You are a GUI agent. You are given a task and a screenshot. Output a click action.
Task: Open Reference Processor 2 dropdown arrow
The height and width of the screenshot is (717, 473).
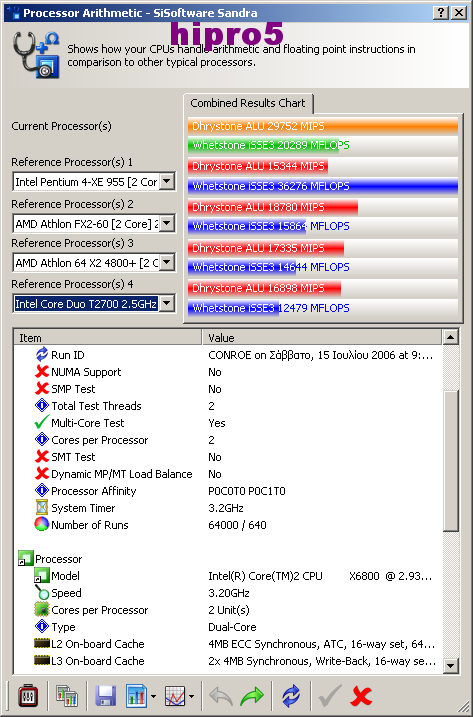pos(167,224)
